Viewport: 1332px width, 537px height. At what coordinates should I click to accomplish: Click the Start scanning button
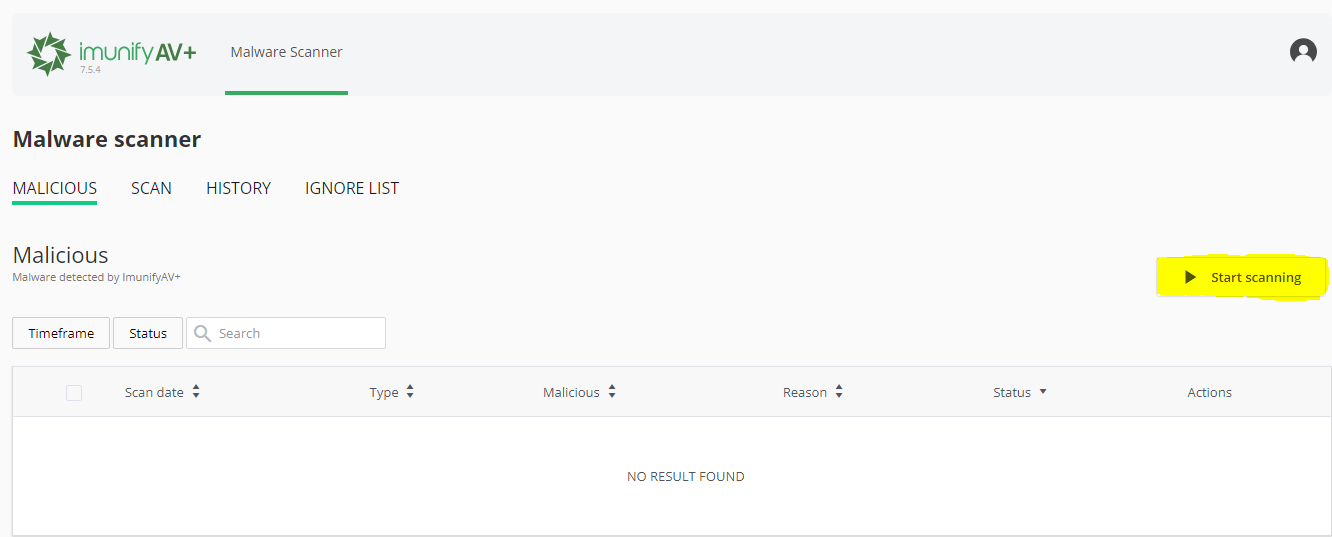coord(1243,277)
